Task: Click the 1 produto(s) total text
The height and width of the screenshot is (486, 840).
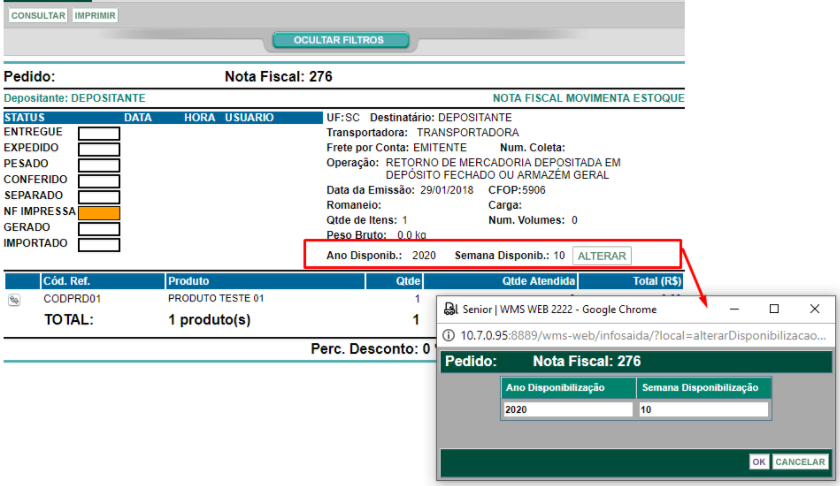Action: click(x=209, y=320)
